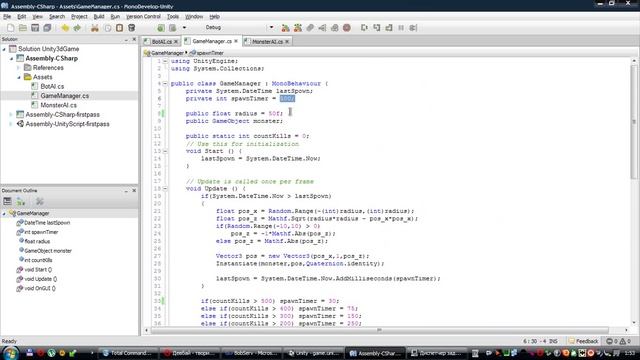Collapse the Solution Unity3dGame tree node
This screenshot has width=640, height=360.
[x=4, y=49]
